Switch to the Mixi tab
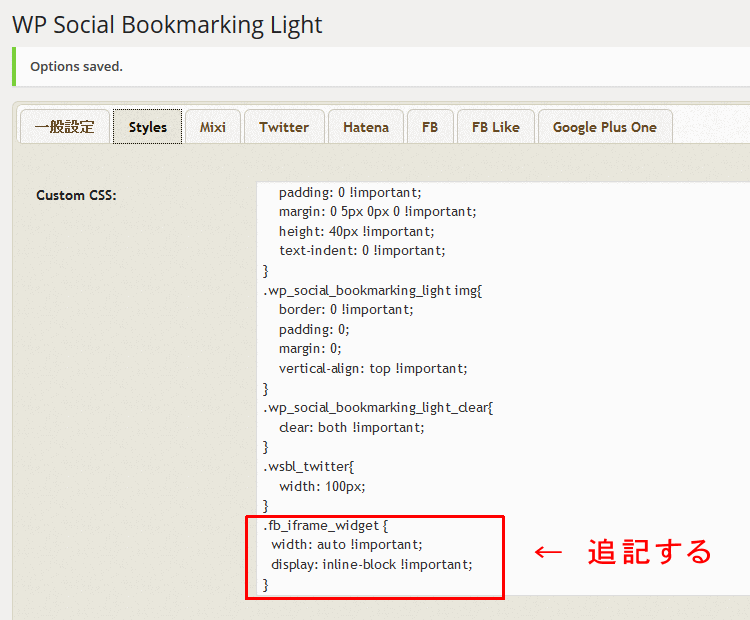 coord(212,127)
